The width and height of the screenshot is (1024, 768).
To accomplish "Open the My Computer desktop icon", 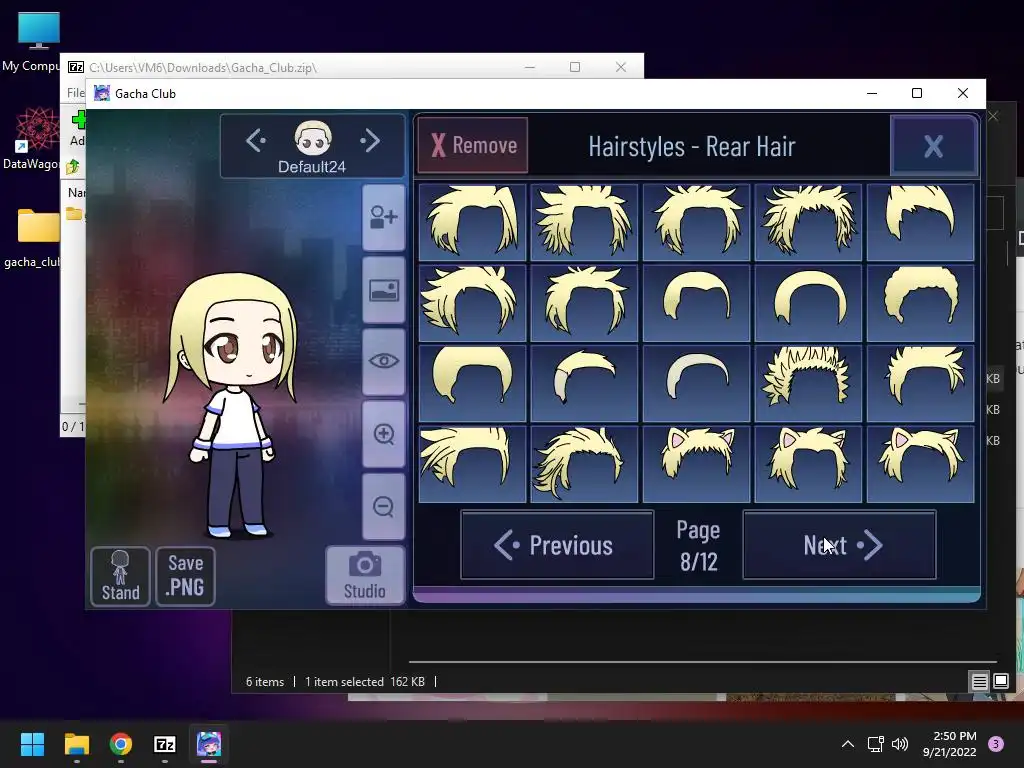I will click(x=38, y=42).
